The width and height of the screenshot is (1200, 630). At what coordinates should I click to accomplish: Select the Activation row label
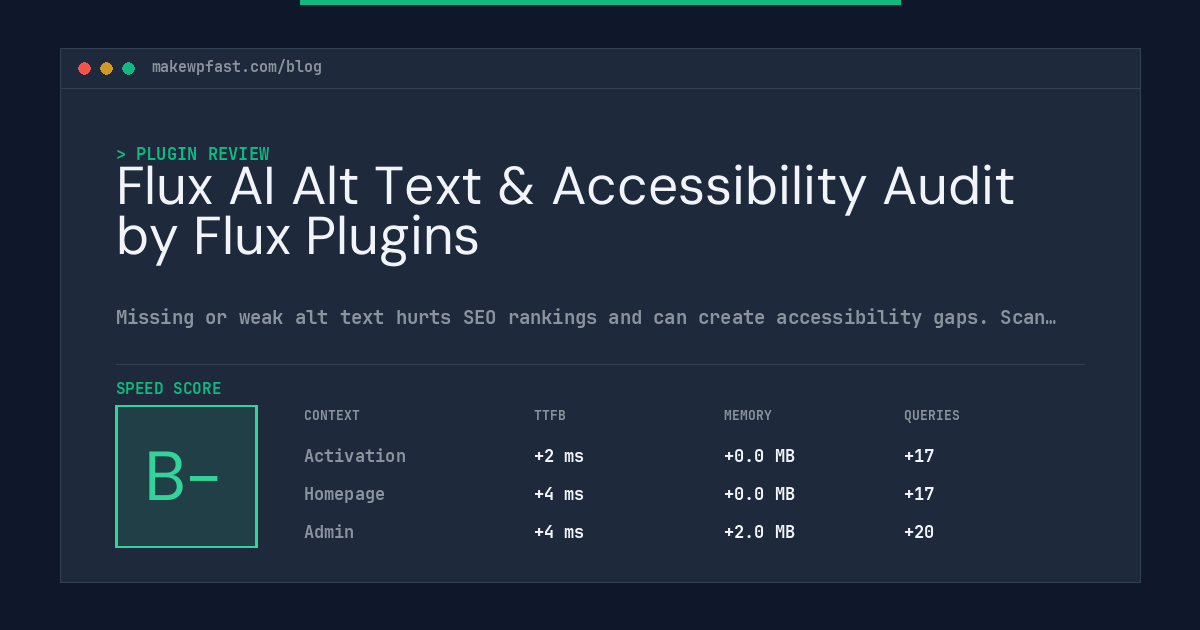click(x=355, y=456)
